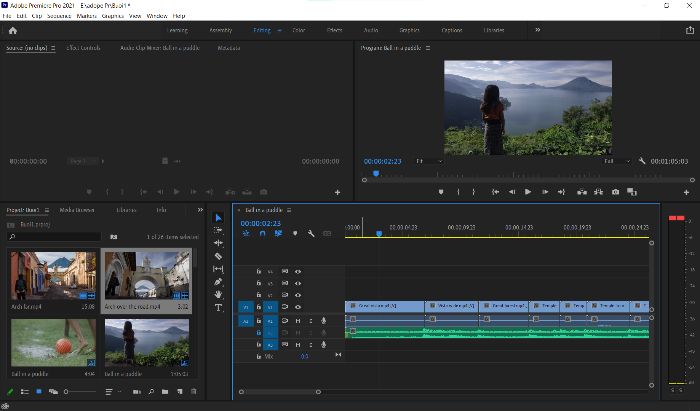Select the Slip tool

click(x=218, y=269)
